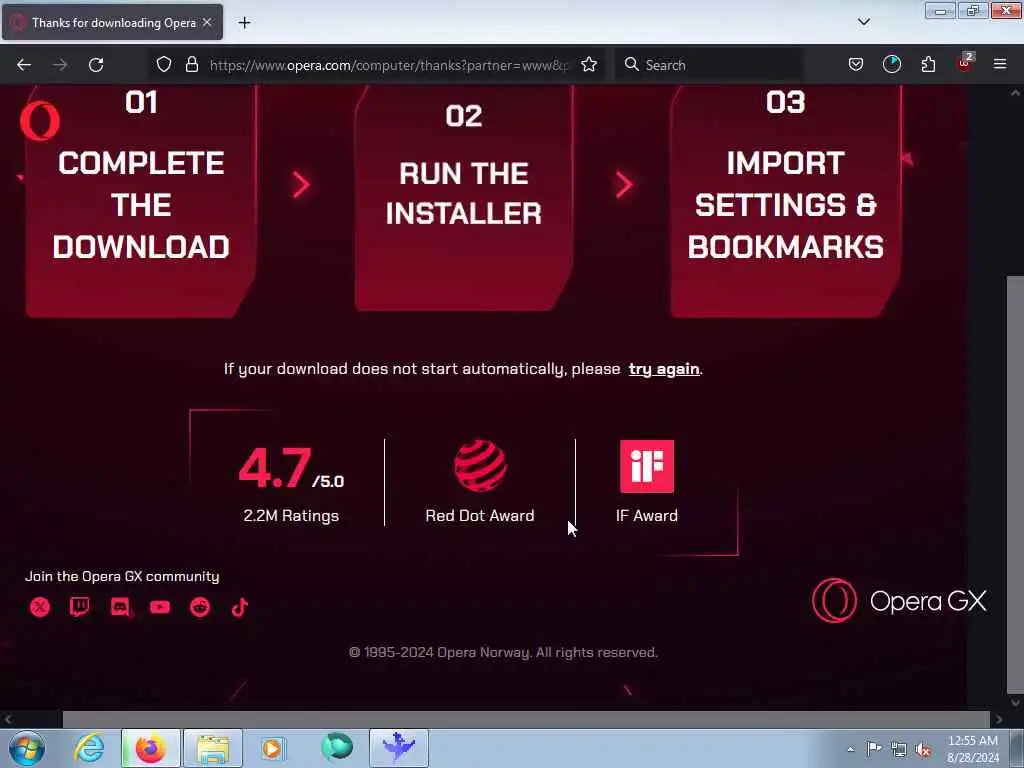Screen dimensions: 1024x768
Task: Click the Red Dot Award logo
Action: click(480, 466)
